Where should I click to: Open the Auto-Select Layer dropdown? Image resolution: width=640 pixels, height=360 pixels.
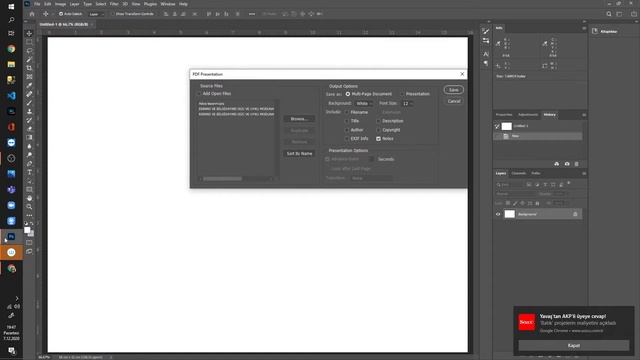[96, 14]
